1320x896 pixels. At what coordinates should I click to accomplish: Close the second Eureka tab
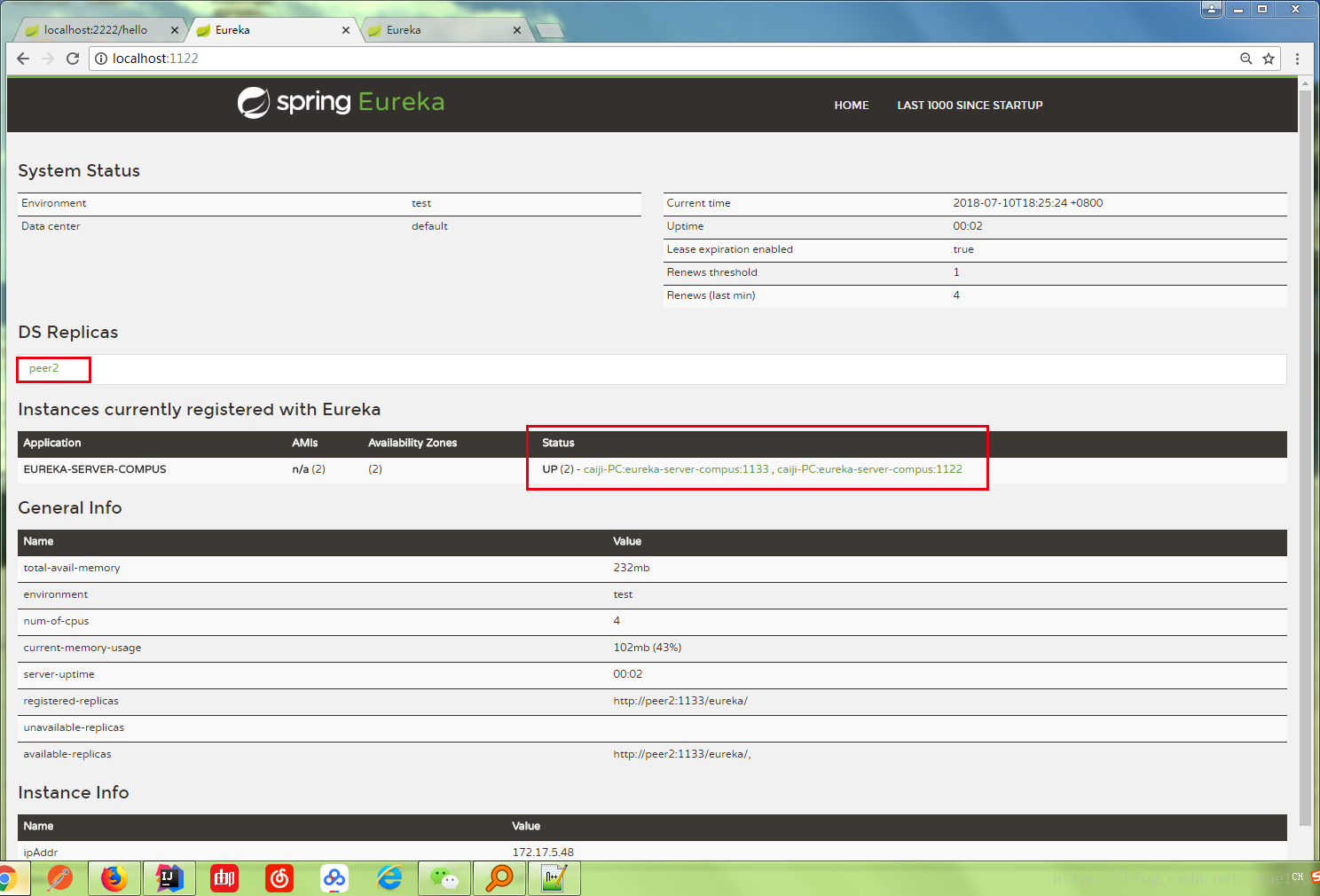[346, 30]
